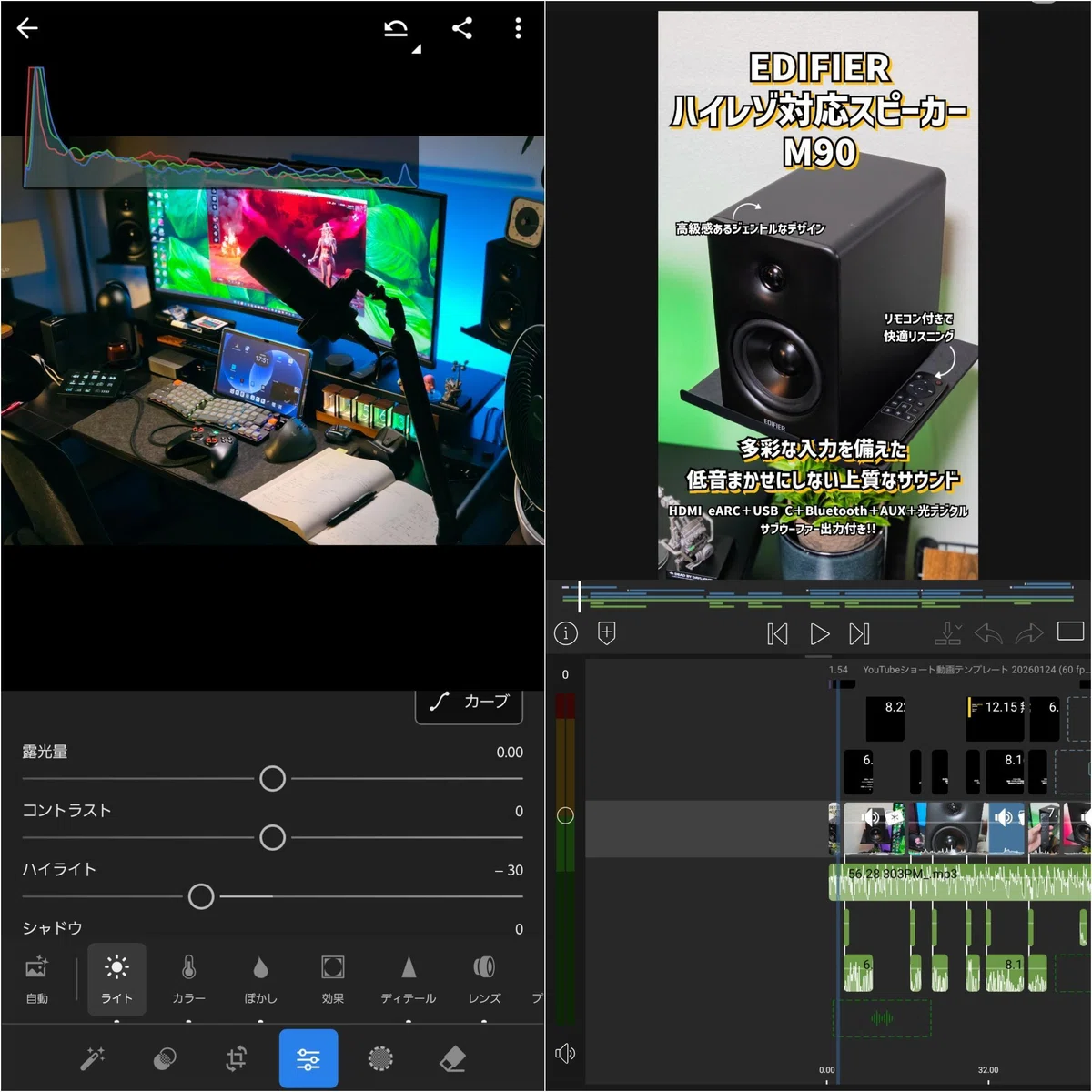Click the 露光量 slider handle

click(272, 779)
